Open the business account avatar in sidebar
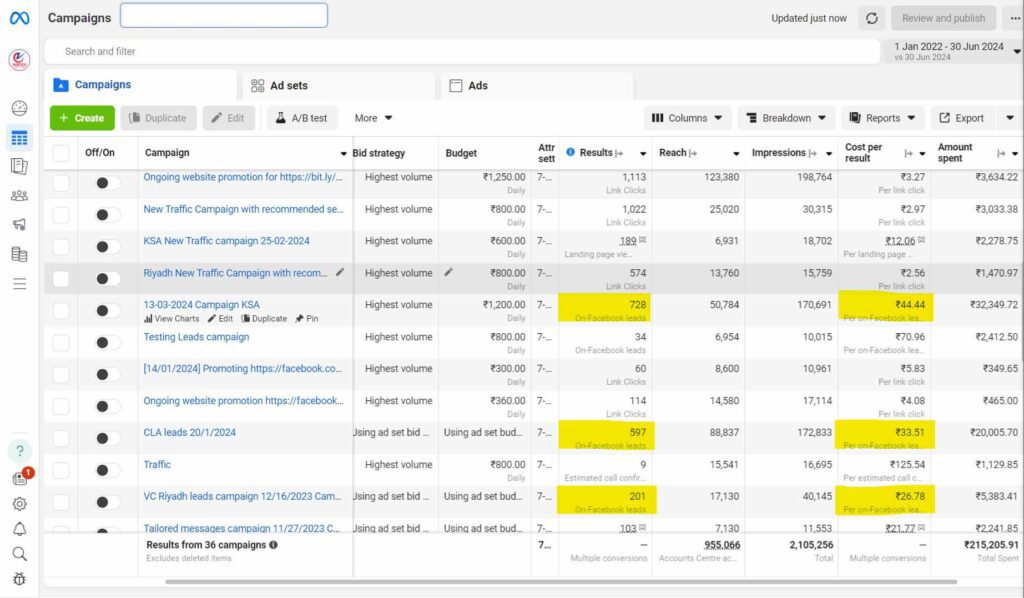Viewport: 1024px width, 598px height. (x=19, y=60)
